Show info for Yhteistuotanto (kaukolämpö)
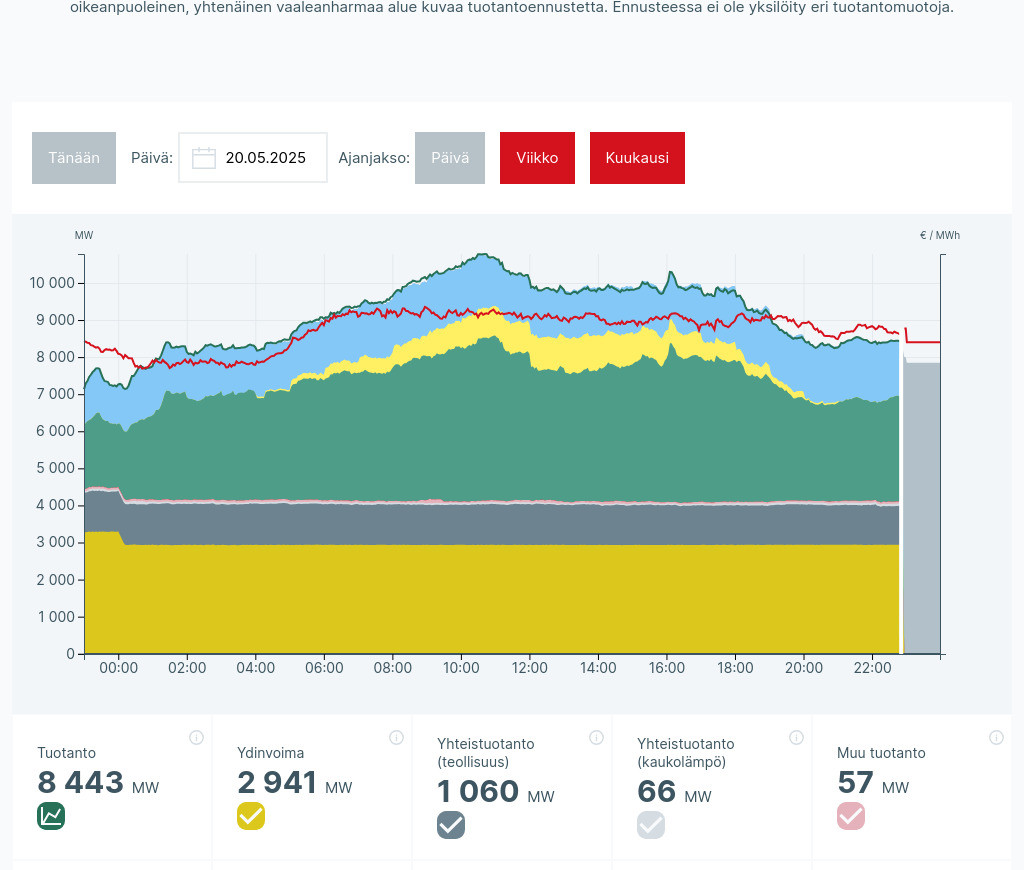The image size is (1024, 870). 796,738
